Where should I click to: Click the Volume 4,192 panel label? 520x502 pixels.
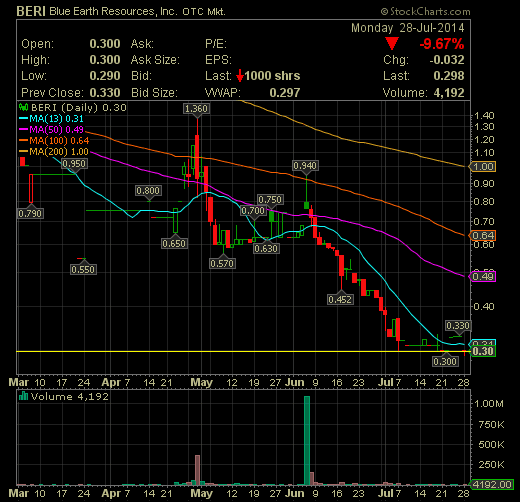click(70, 396)
